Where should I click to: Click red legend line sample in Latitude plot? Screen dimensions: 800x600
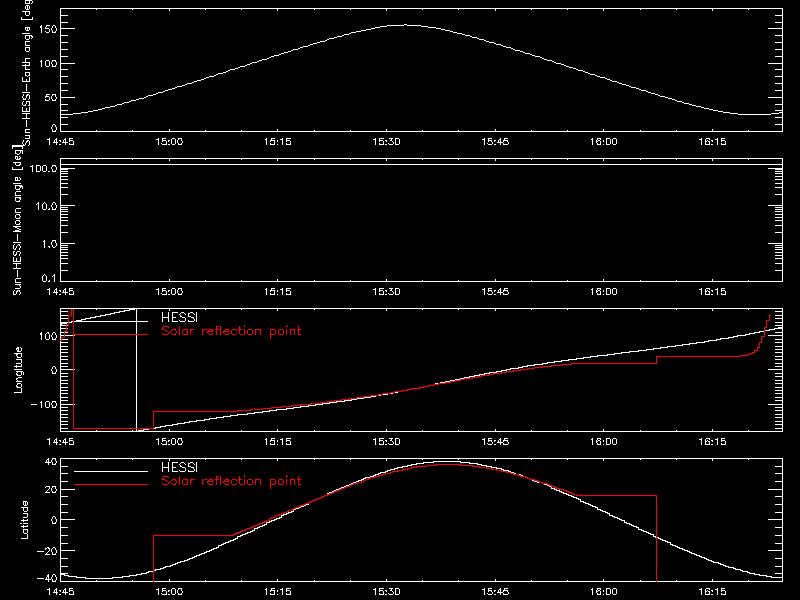[111, 485]
